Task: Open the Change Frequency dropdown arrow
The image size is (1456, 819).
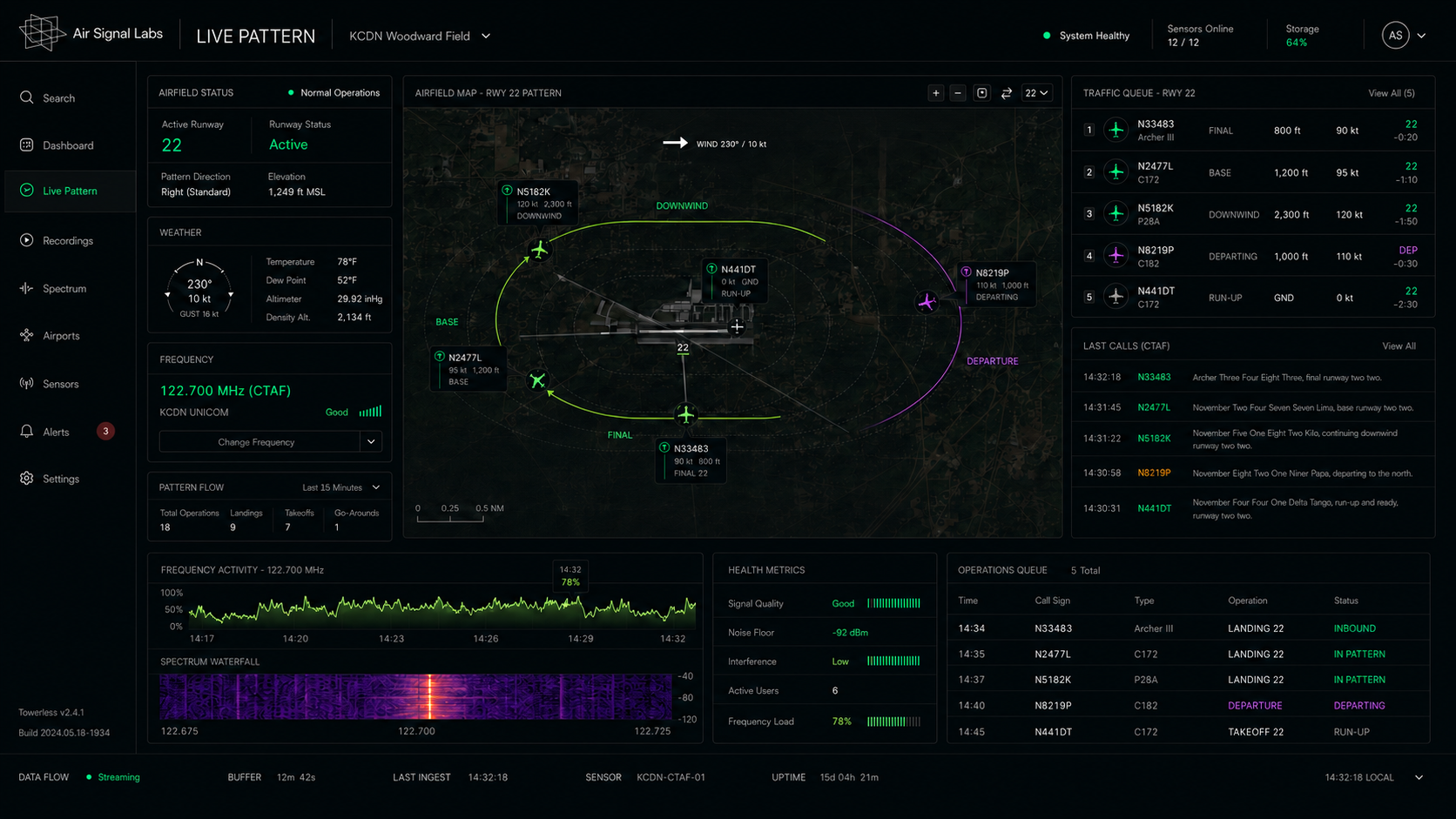Action: click(x=371, y=442)
